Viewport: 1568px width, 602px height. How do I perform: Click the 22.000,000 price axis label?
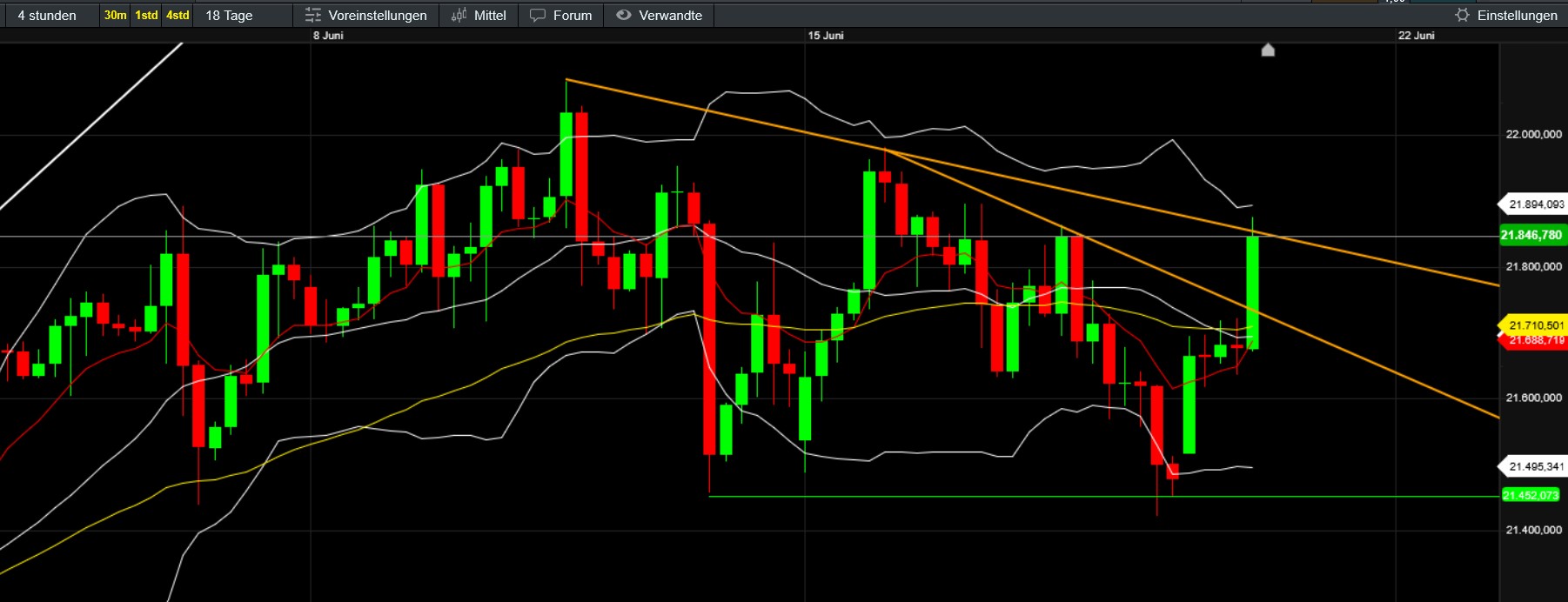click(x=1534, y=135)
